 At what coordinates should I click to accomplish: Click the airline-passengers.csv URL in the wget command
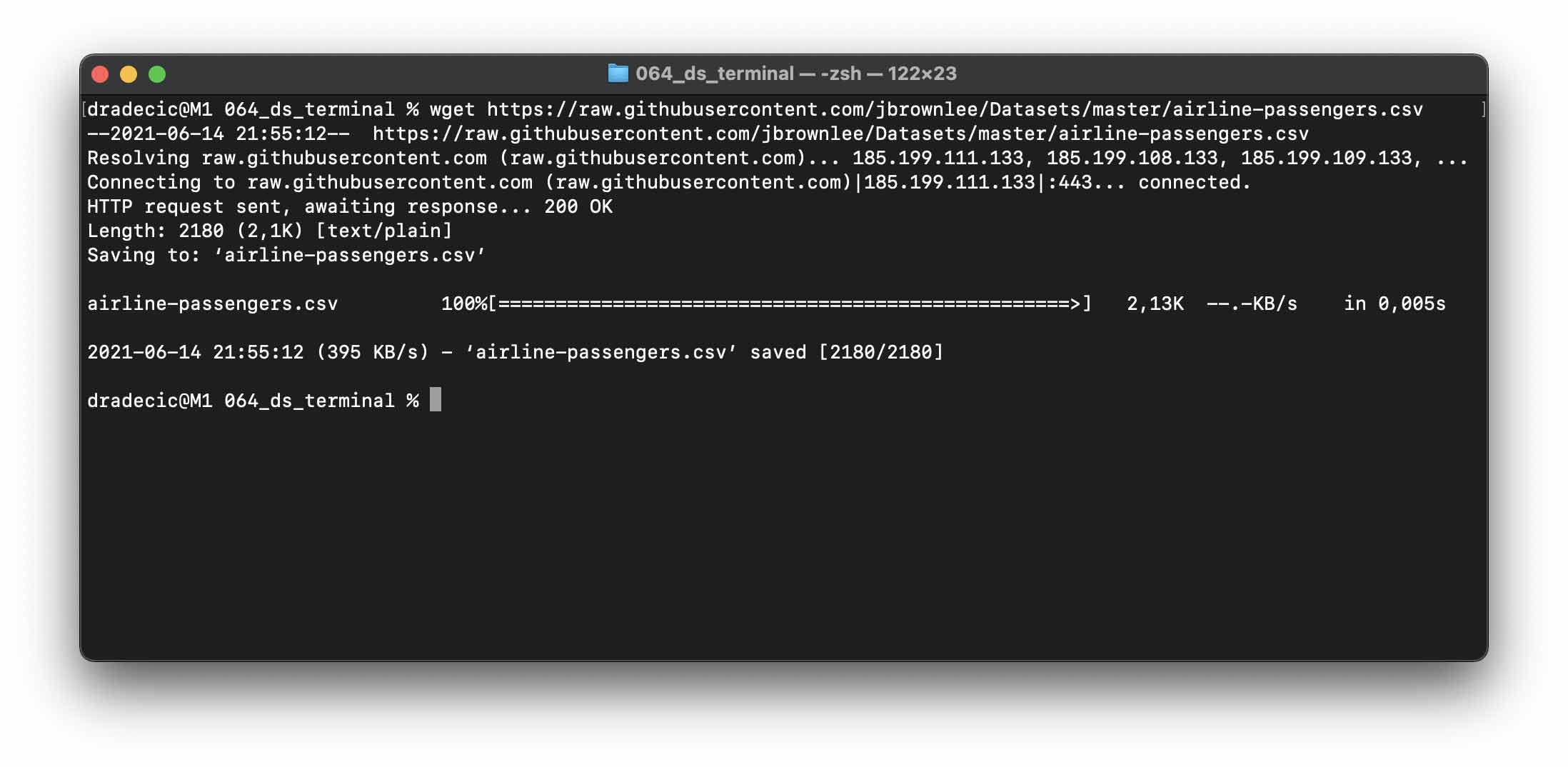[x=955, y=109]
